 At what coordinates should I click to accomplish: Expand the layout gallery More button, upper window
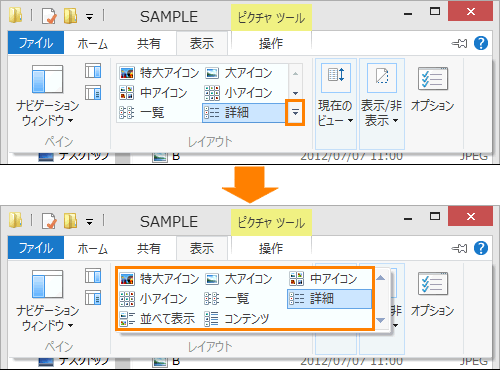point(295,113)
